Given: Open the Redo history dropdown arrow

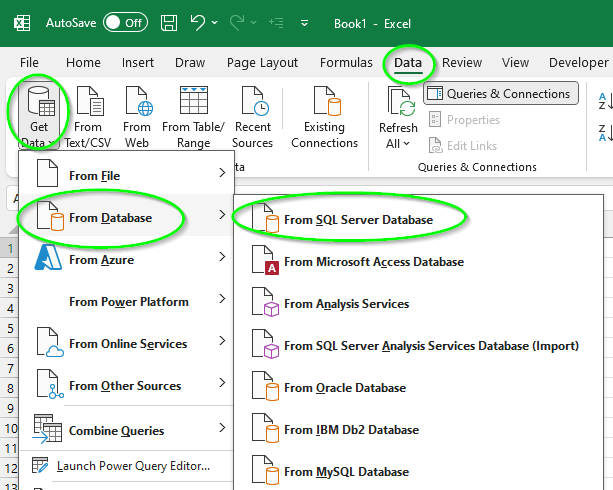Looking at the screenshot, I should point(253,23).
